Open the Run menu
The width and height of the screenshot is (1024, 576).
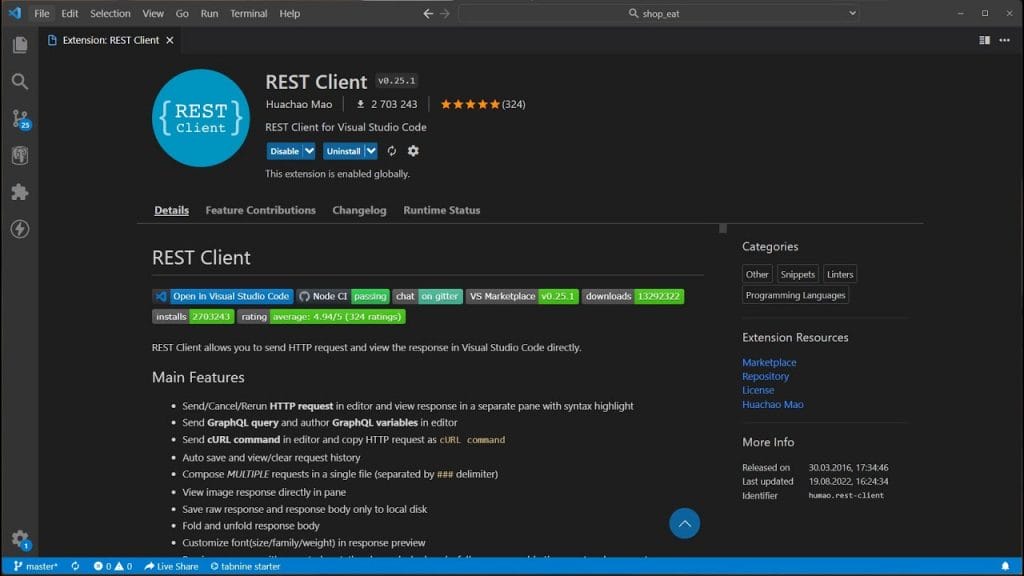[209, 13]
